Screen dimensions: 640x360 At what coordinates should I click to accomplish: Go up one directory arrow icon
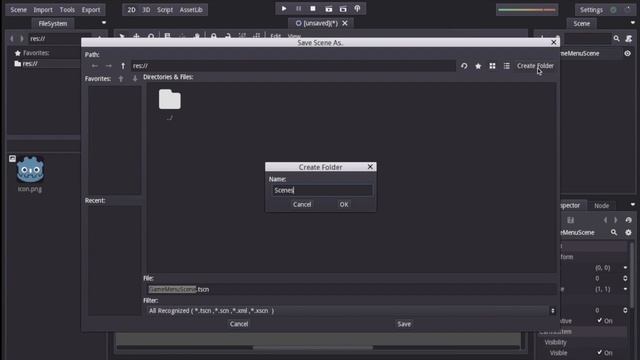[123, 66]
